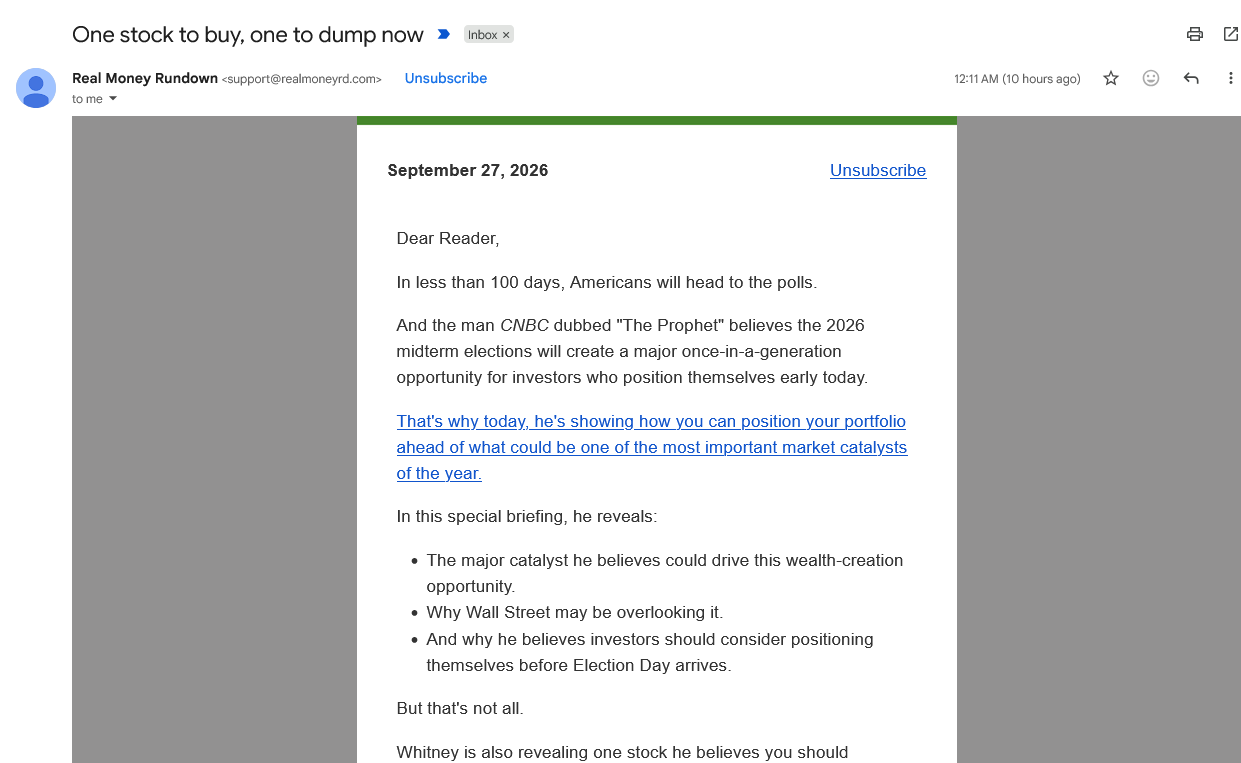Click the Inbox label chip
This screenshot has width=1241, height=763.
(x=482, y=35)
